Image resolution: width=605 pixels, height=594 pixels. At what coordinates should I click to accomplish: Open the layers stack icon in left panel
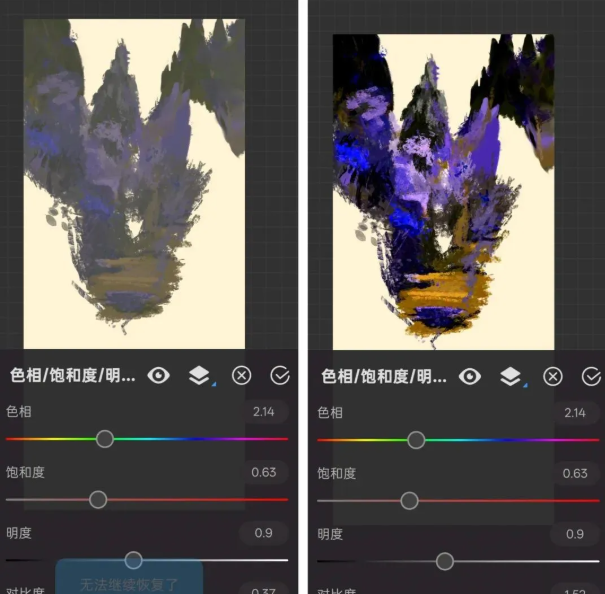pyautogui.click(x=200, y=376)
